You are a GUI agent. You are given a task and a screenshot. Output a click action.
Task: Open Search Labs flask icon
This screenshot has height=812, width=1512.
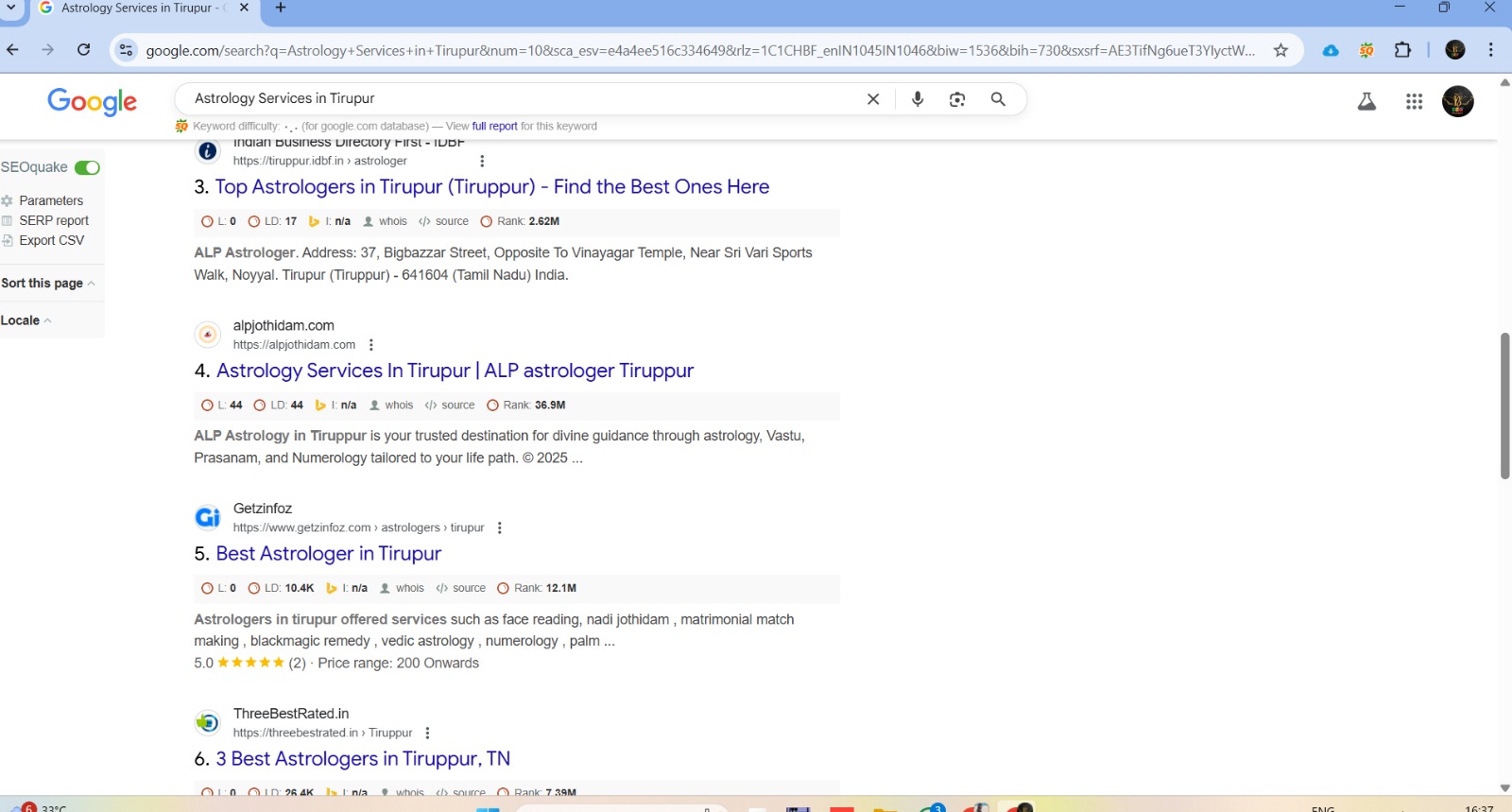coord(1366,101)
